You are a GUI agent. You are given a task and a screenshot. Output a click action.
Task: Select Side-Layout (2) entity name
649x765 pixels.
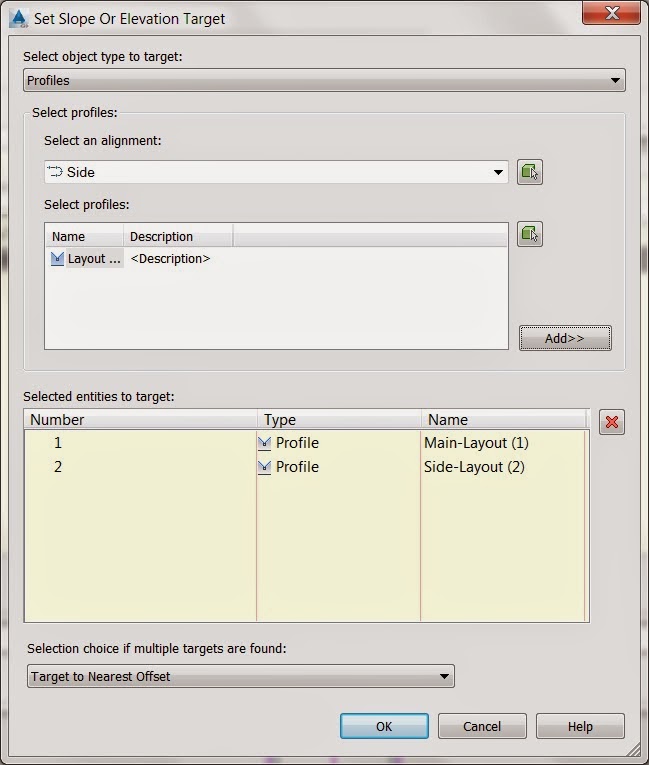[474, 467]
